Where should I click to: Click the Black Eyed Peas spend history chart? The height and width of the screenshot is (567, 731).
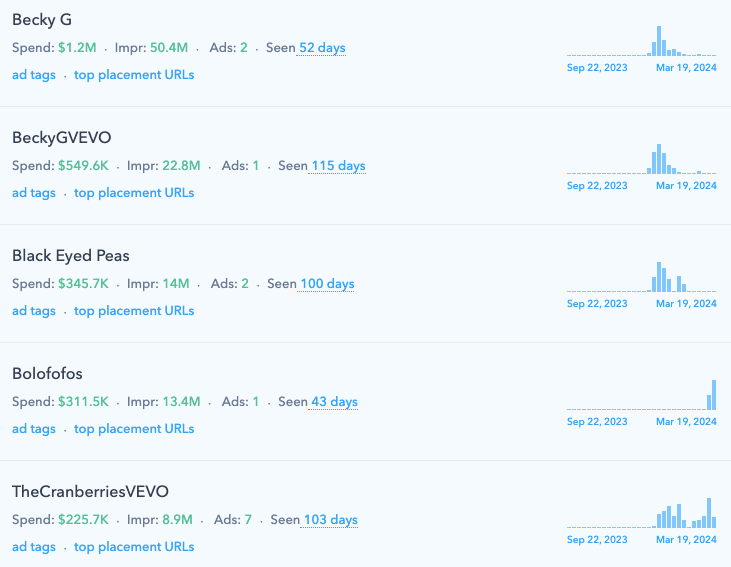(641, 277)
